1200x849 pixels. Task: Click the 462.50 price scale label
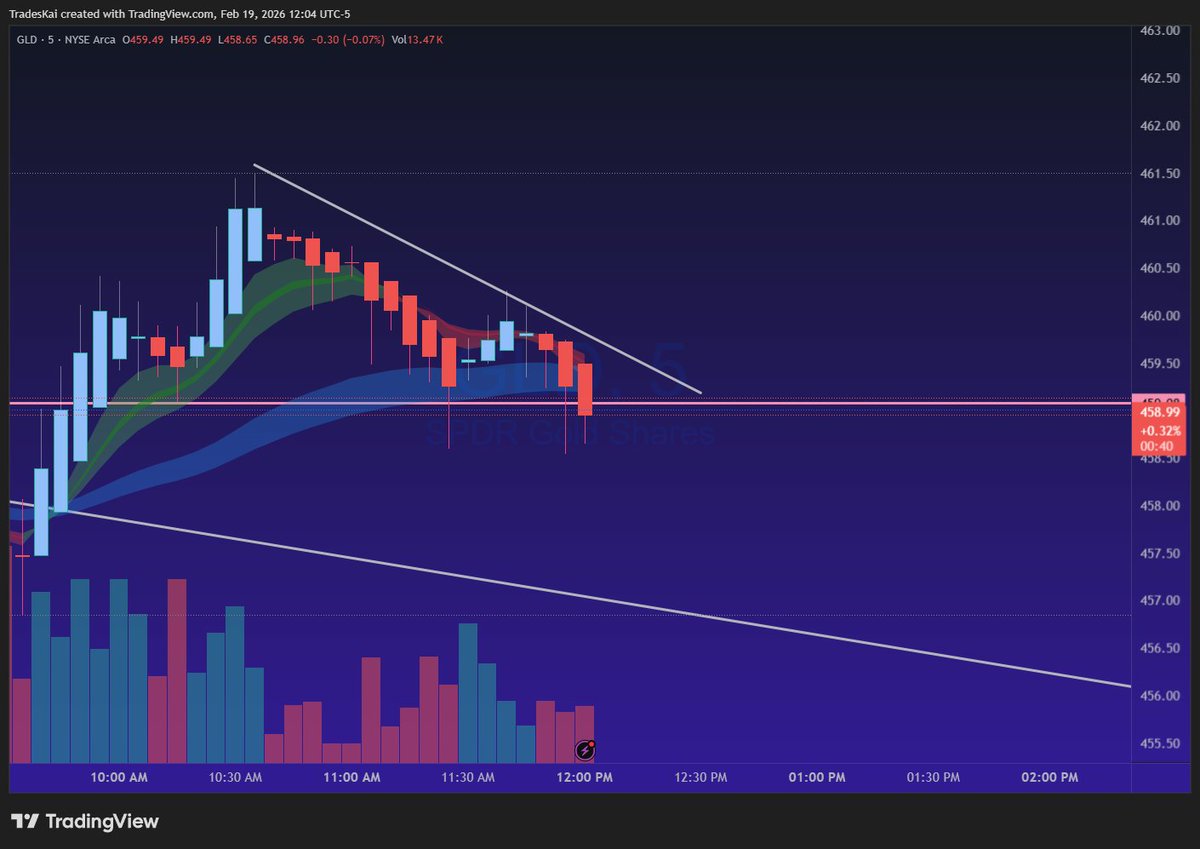pos(1161,78)
